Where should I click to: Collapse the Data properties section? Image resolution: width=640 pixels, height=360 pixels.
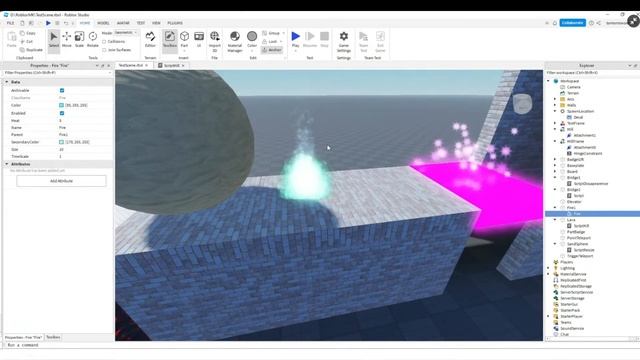[x=7, y=82]
